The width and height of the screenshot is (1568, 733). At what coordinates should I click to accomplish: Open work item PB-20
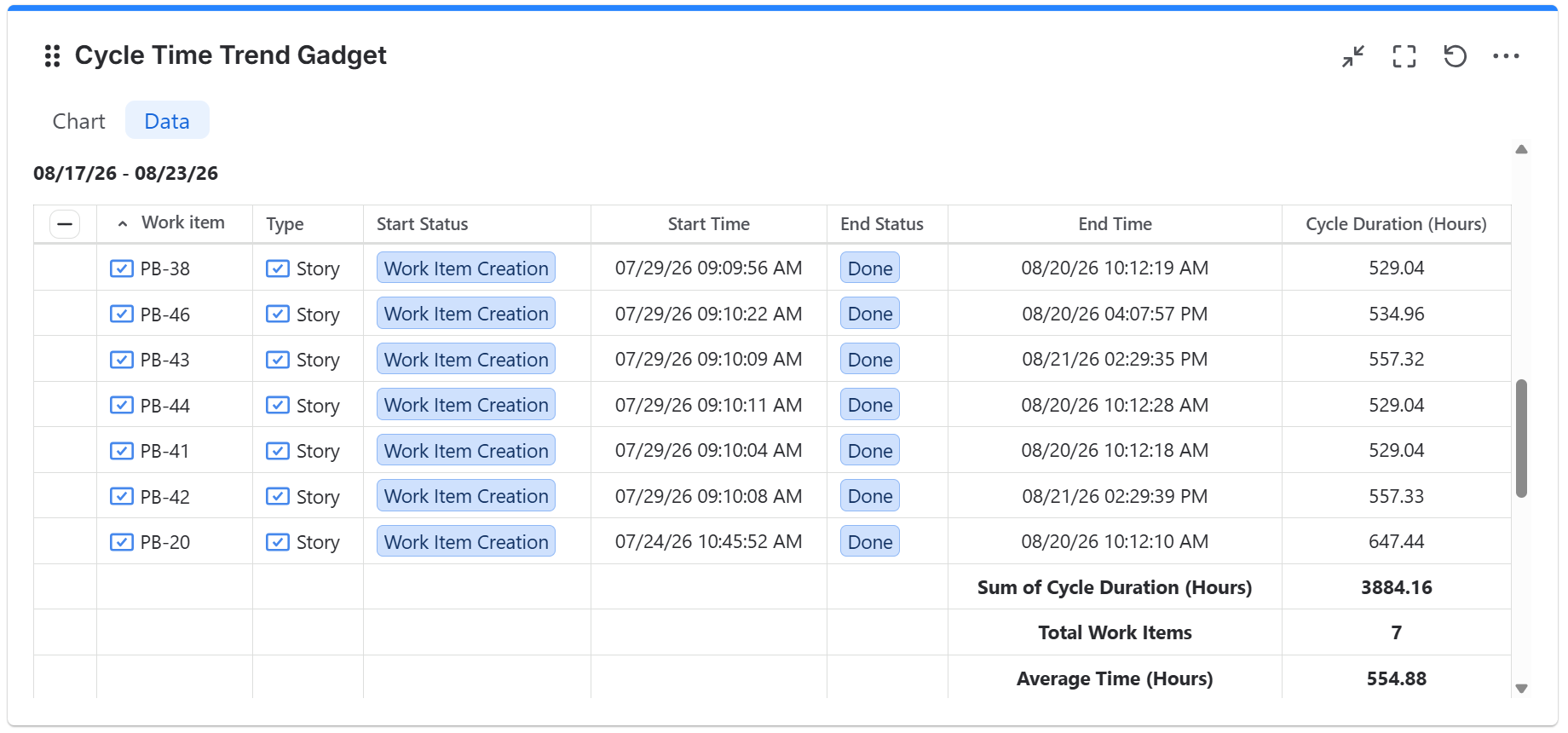click(164, 542)
